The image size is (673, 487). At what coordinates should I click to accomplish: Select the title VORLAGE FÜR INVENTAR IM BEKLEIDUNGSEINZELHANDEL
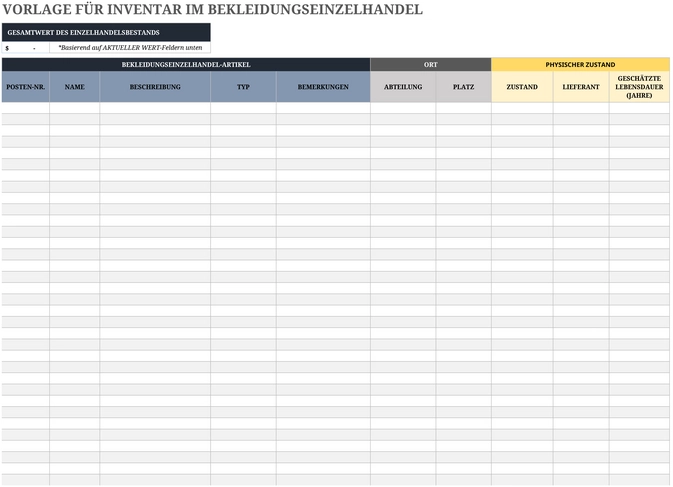point(212,9)
